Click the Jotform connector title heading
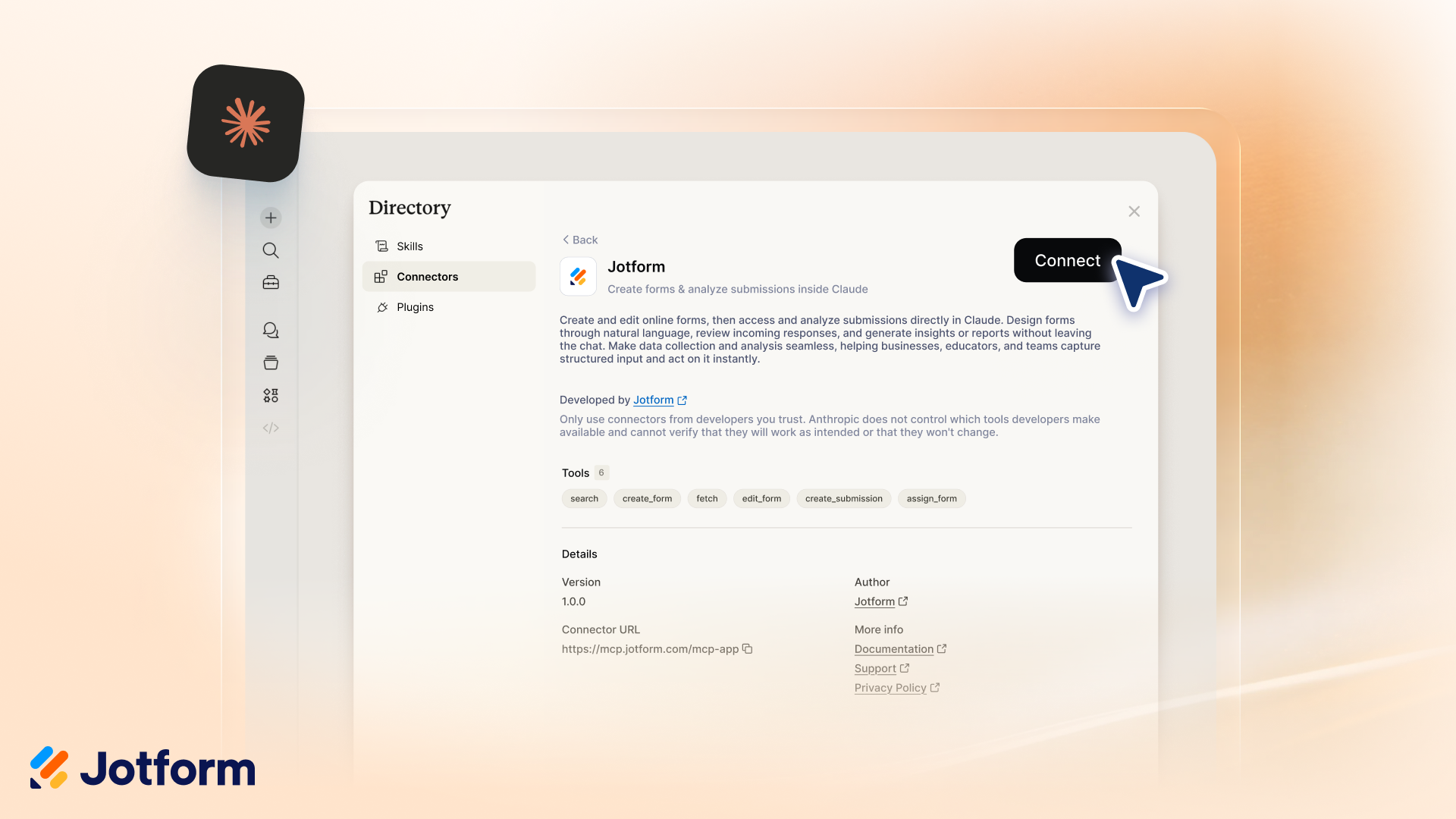Viewport: 1456px width, 819px height. point(636,267)
